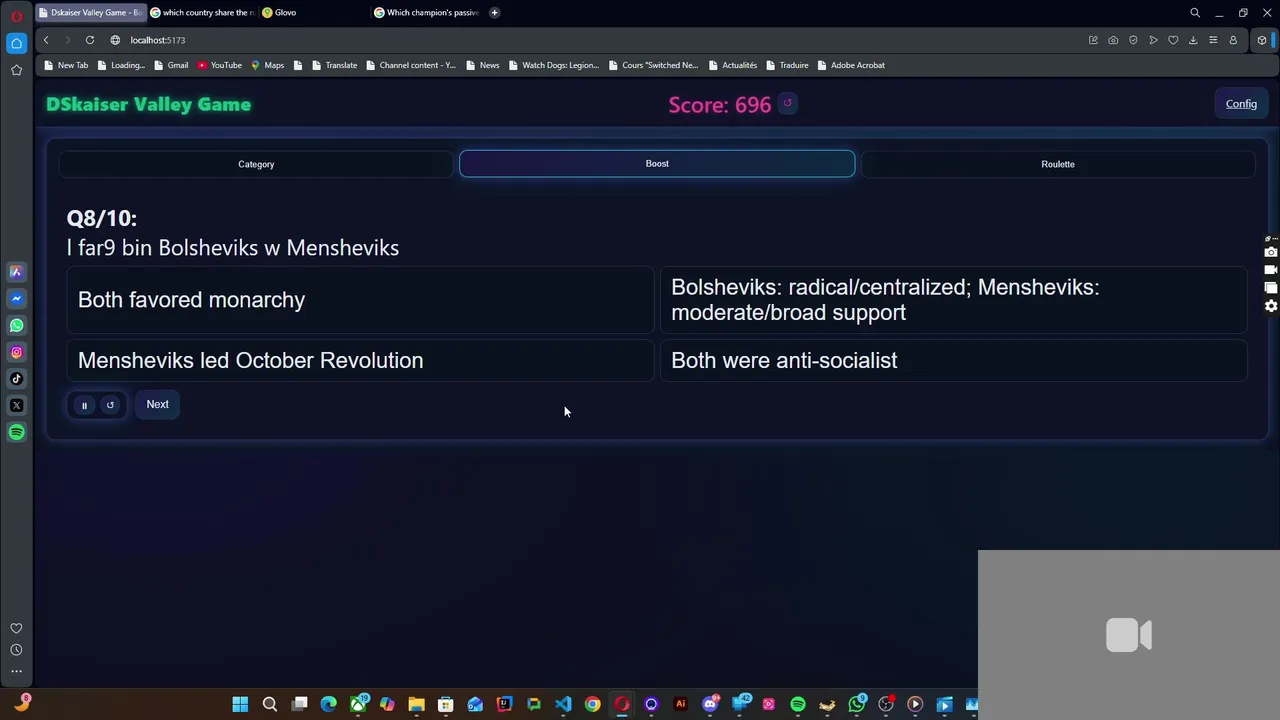Open WhatsApp in Opera sidebar
1280x720 pixels.
(16, 325)
